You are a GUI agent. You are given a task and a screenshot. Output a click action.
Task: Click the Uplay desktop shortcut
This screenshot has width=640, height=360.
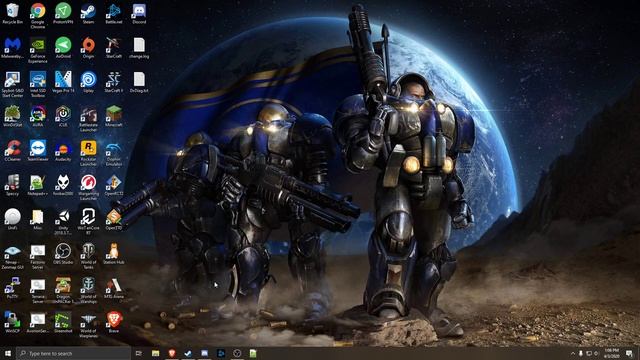click(88, 82)
